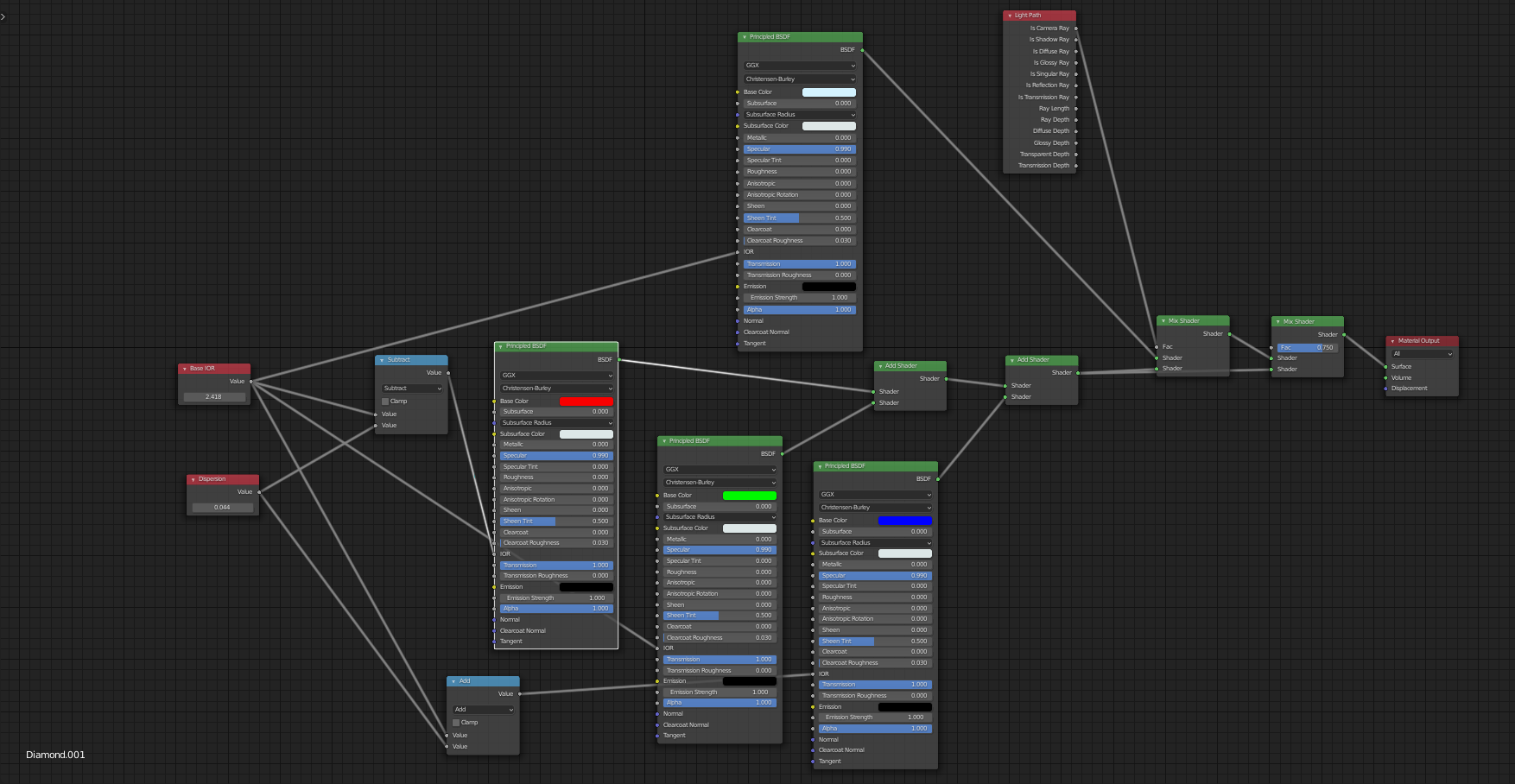Viewport: 1515px width, 784px height.
Task: Click the white Base Color swatch on the top BSDF
Action: tap(829, 92)
